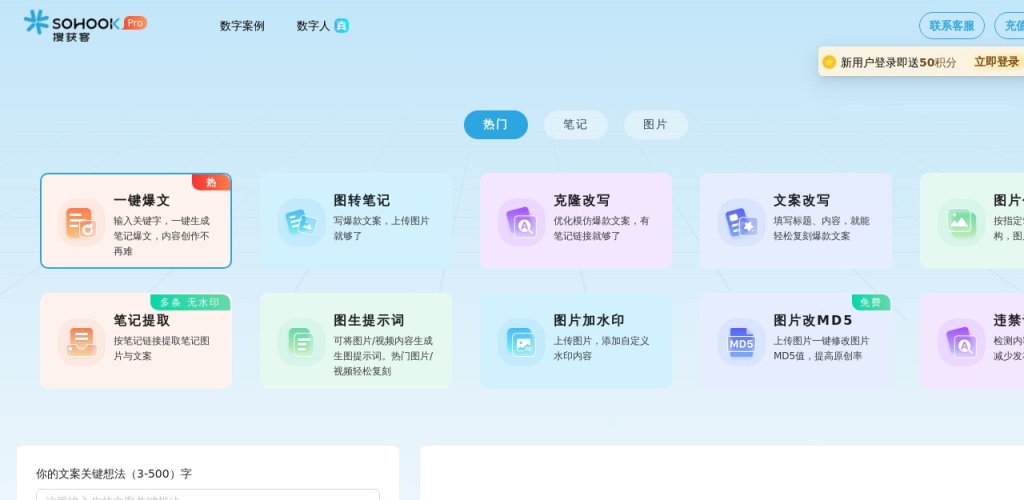
Task: Open the 数字案例 menu item
Action: (x=242, y=26)
